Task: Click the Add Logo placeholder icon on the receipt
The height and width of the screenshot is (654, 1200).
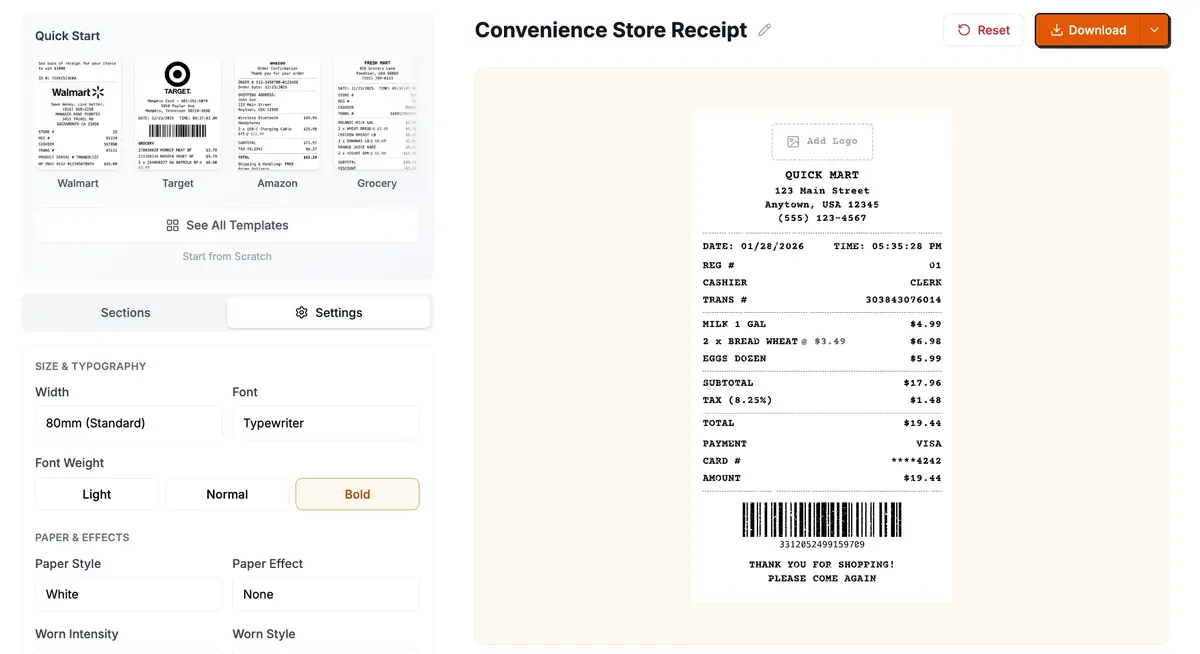Action: point(795,141)
